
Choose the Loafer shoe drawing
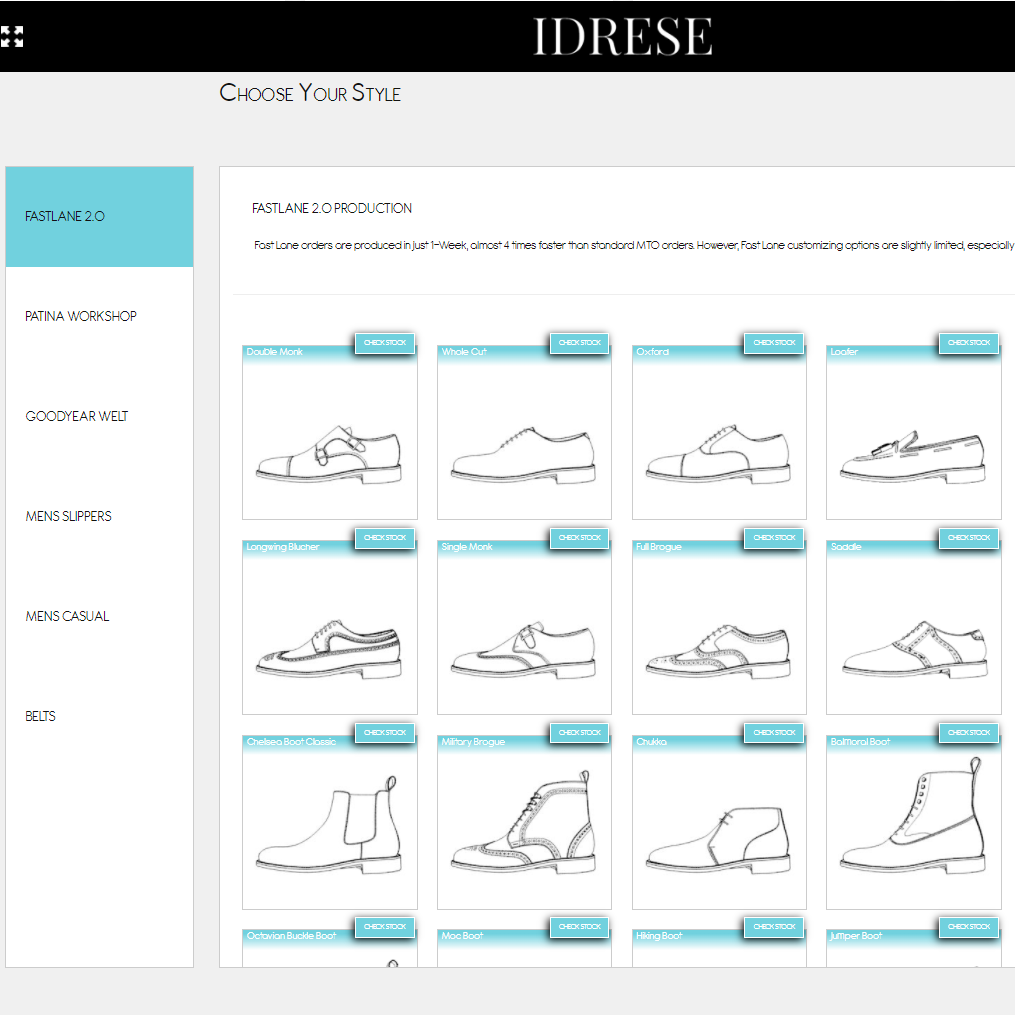[x=913, y=456]
